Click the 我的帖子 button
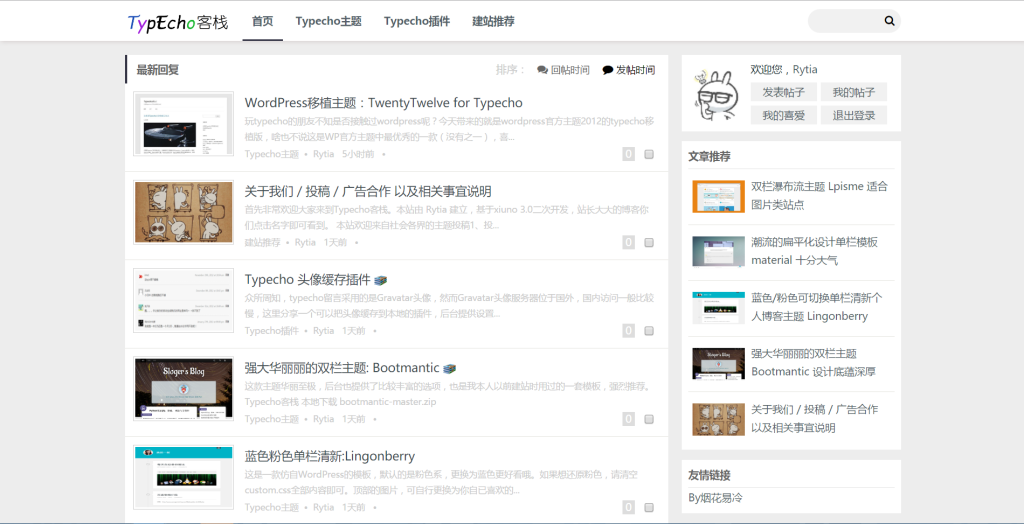1024x524 pixels. click(854, 92)
